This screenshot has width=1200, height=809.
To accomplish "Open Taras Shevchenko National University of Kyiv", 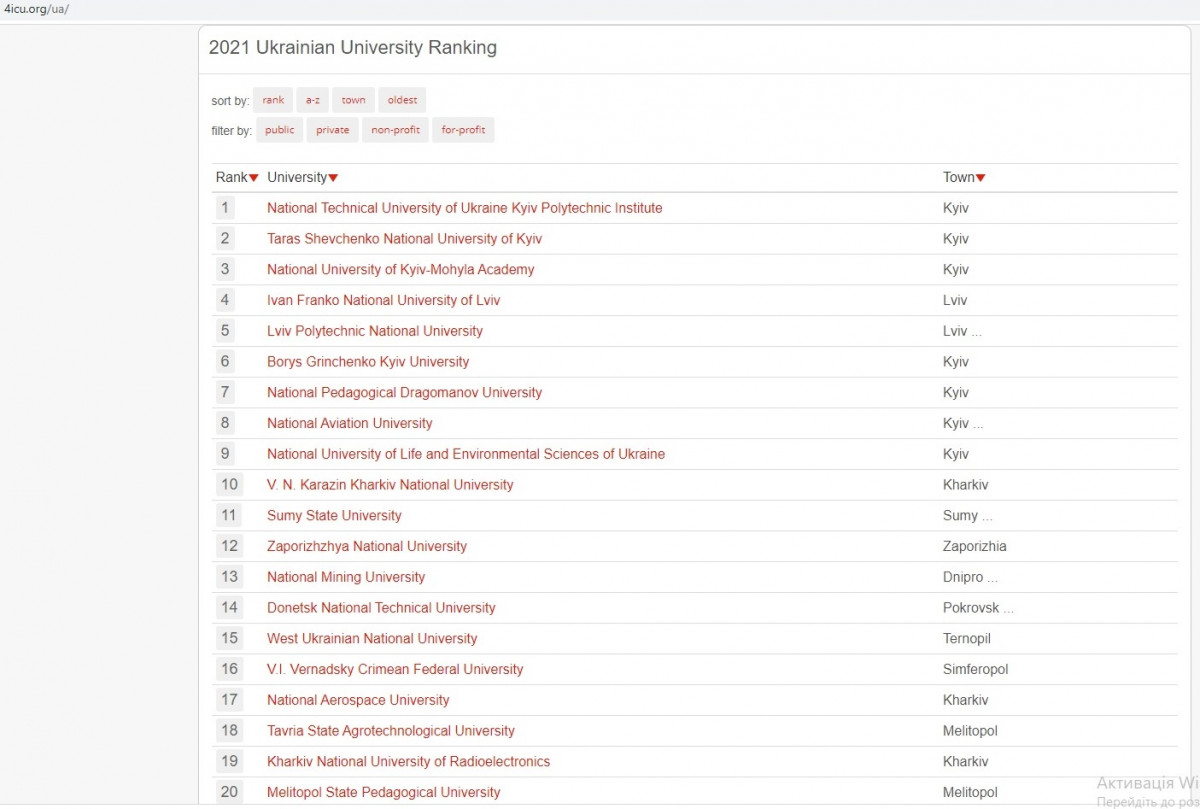I will (404, 239).
